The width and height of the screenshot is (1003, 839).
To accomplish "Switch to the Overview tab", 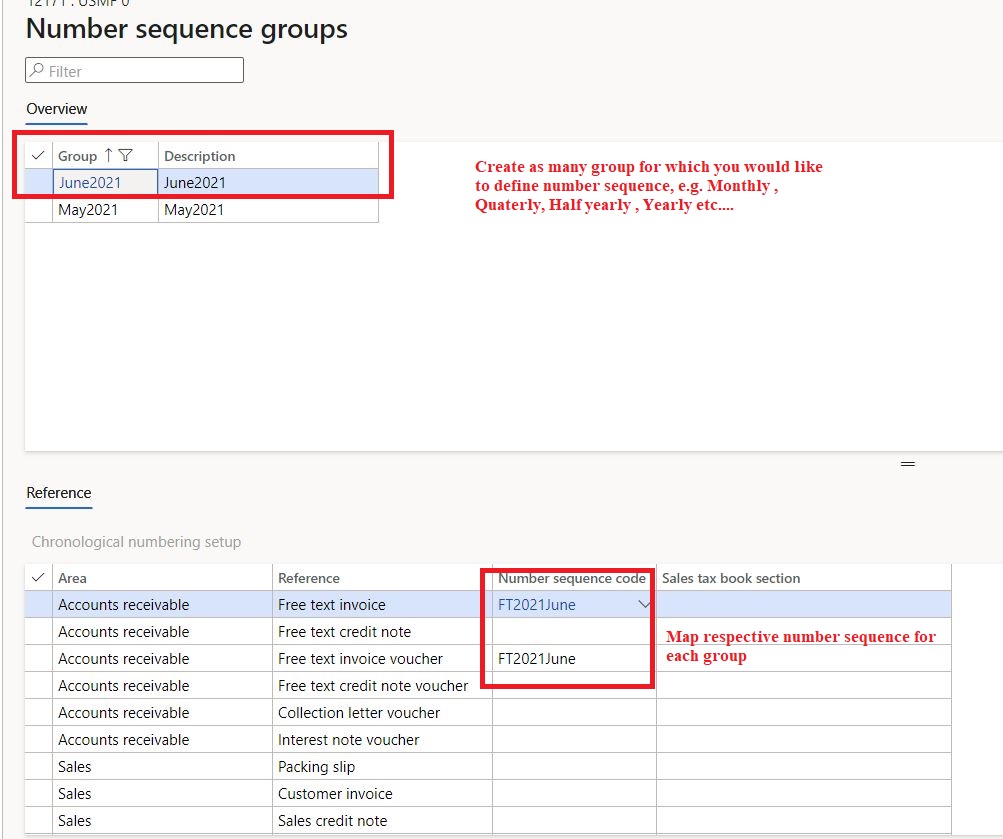I will point(56,109).
